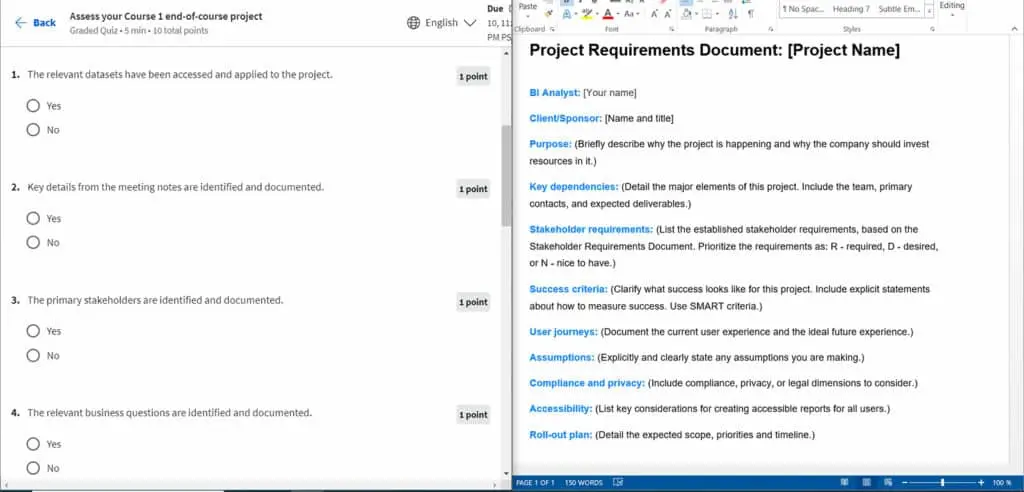Click the 150 WORDS count

pos(584,483)
